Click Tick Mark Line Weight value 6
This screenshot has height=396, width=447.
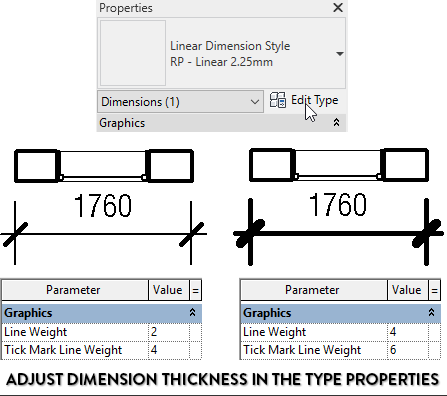click(x=408, y=350)
